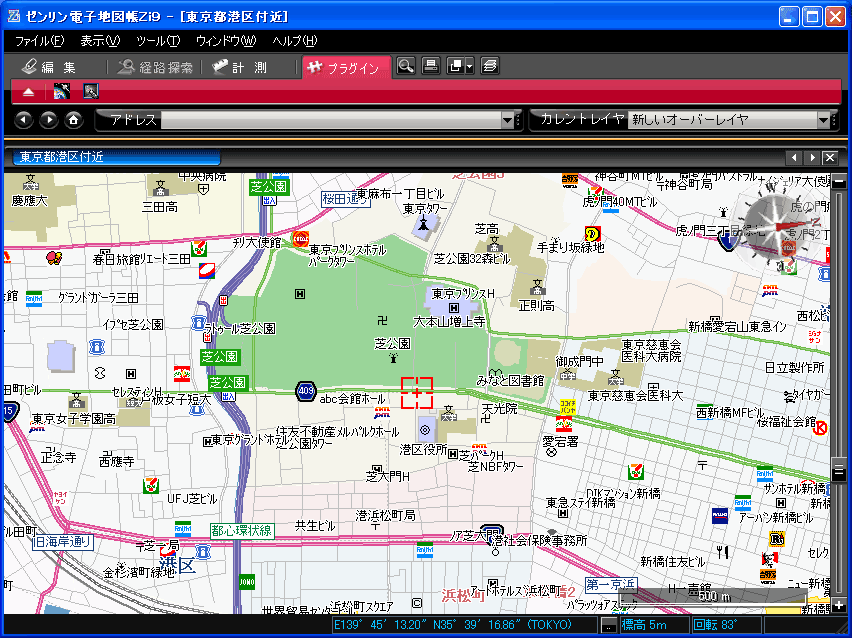
Task: Click the 港区役所 label
Action: [x=423, y=450]
